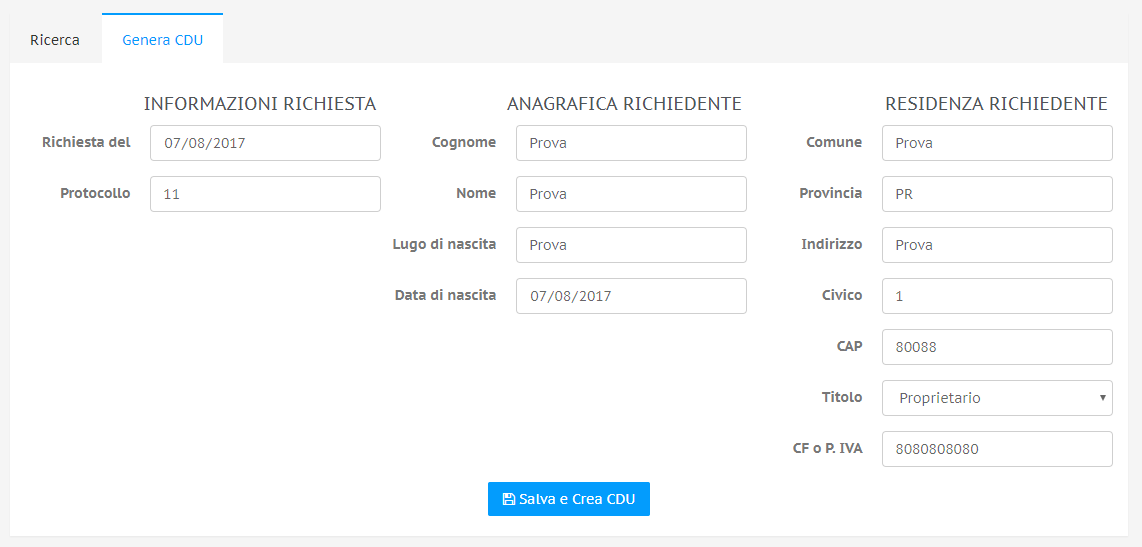This screenshot has height=547, width=1142.
Task: Click the Civico number field
Action: tap(997, 296)
